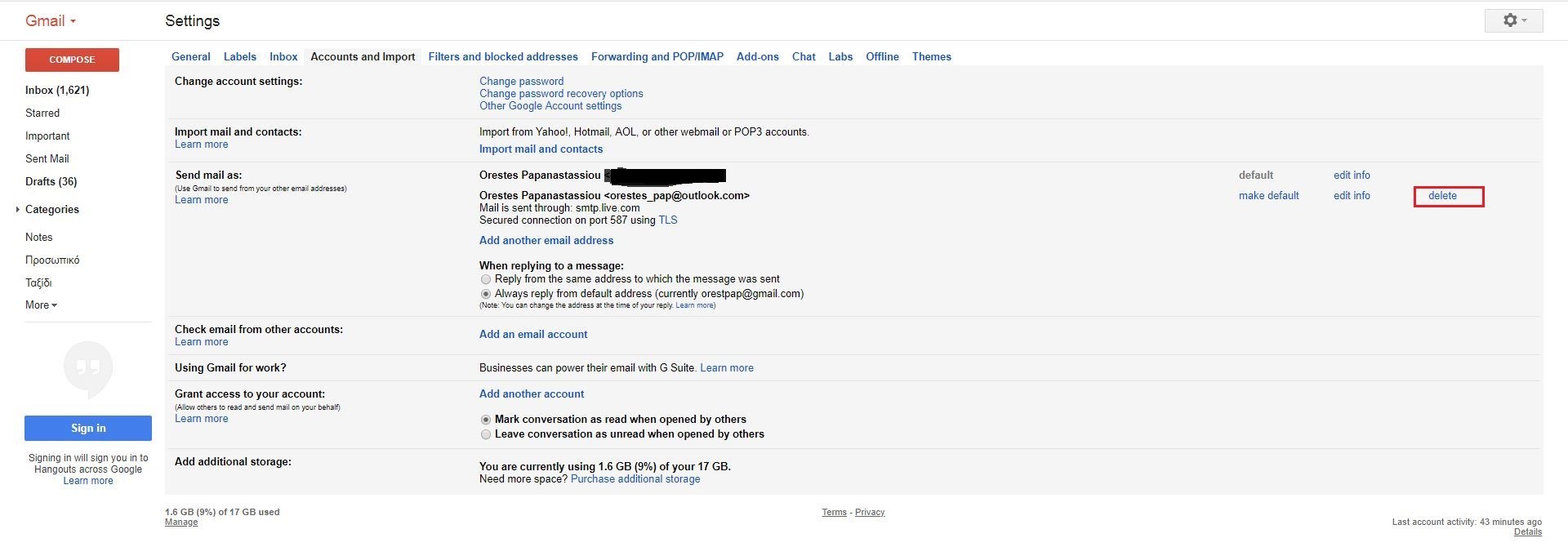Open the Themes tab

(x=932, y=56)
